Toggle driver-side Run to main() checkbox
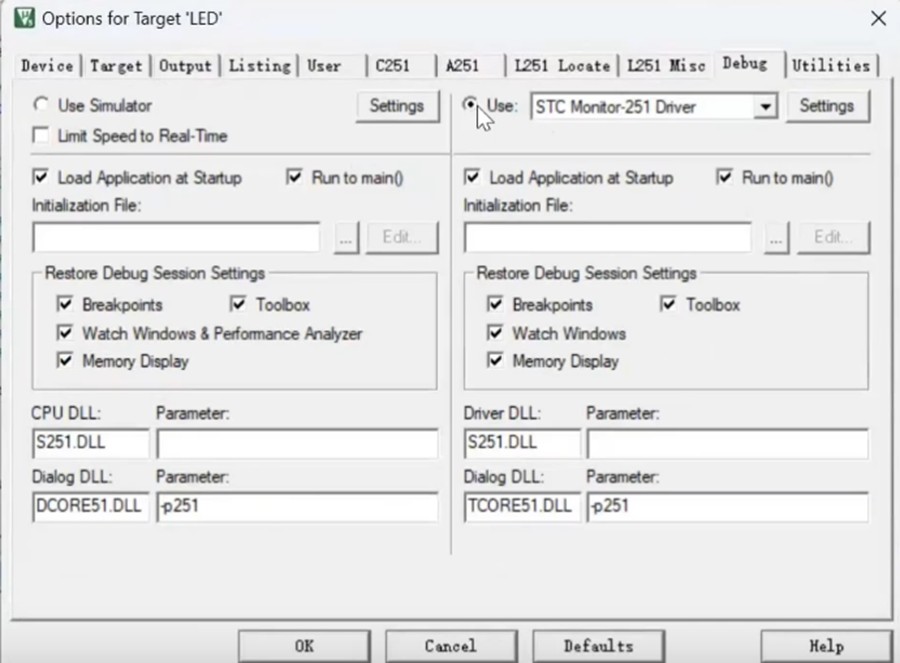This screenshot has height=663, width=900. coord(725,177)
